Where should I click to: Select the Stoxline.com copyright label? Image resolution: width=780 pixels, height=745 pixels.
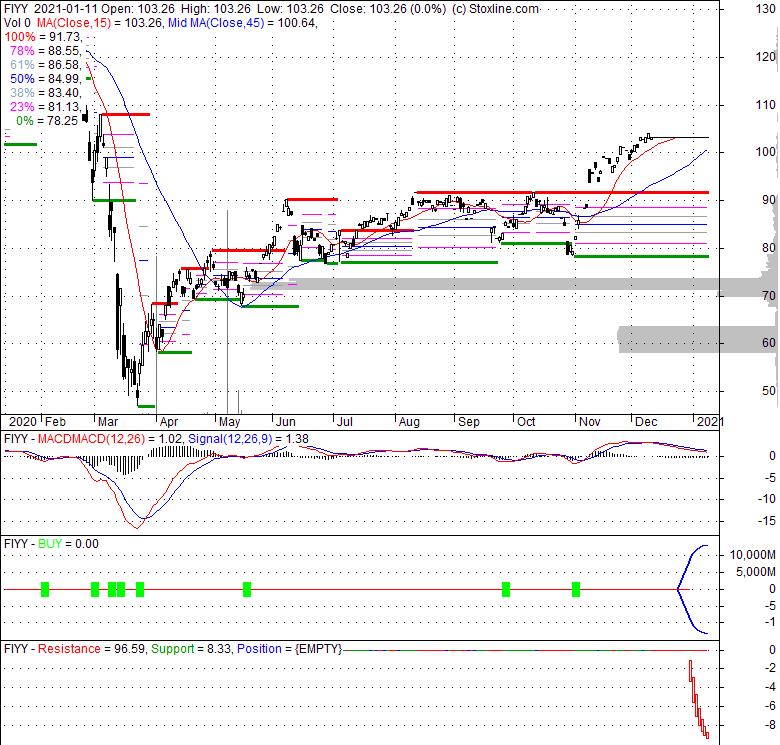coord(495,9)
